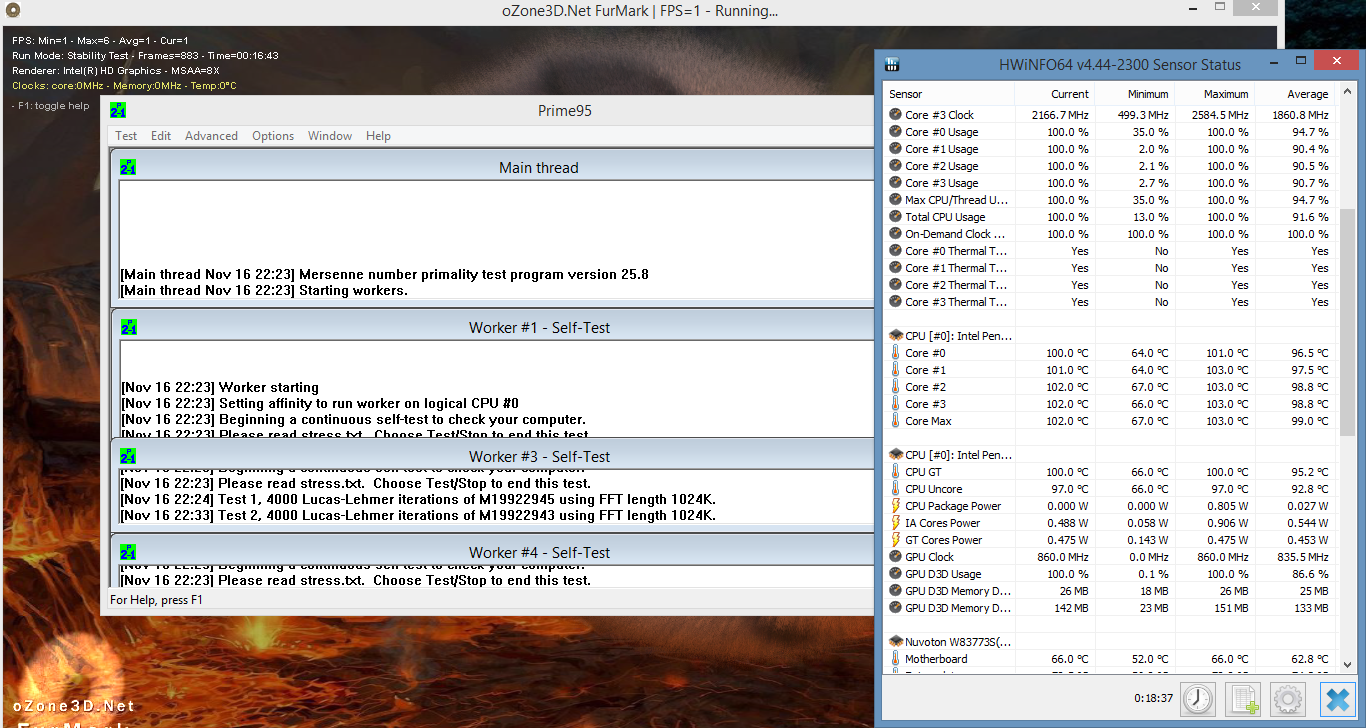Click the chip icon beside Nuvoton W83773S
Viewport: 1366px width, 728px height.
pyautogui.click(x=895, y=641)
